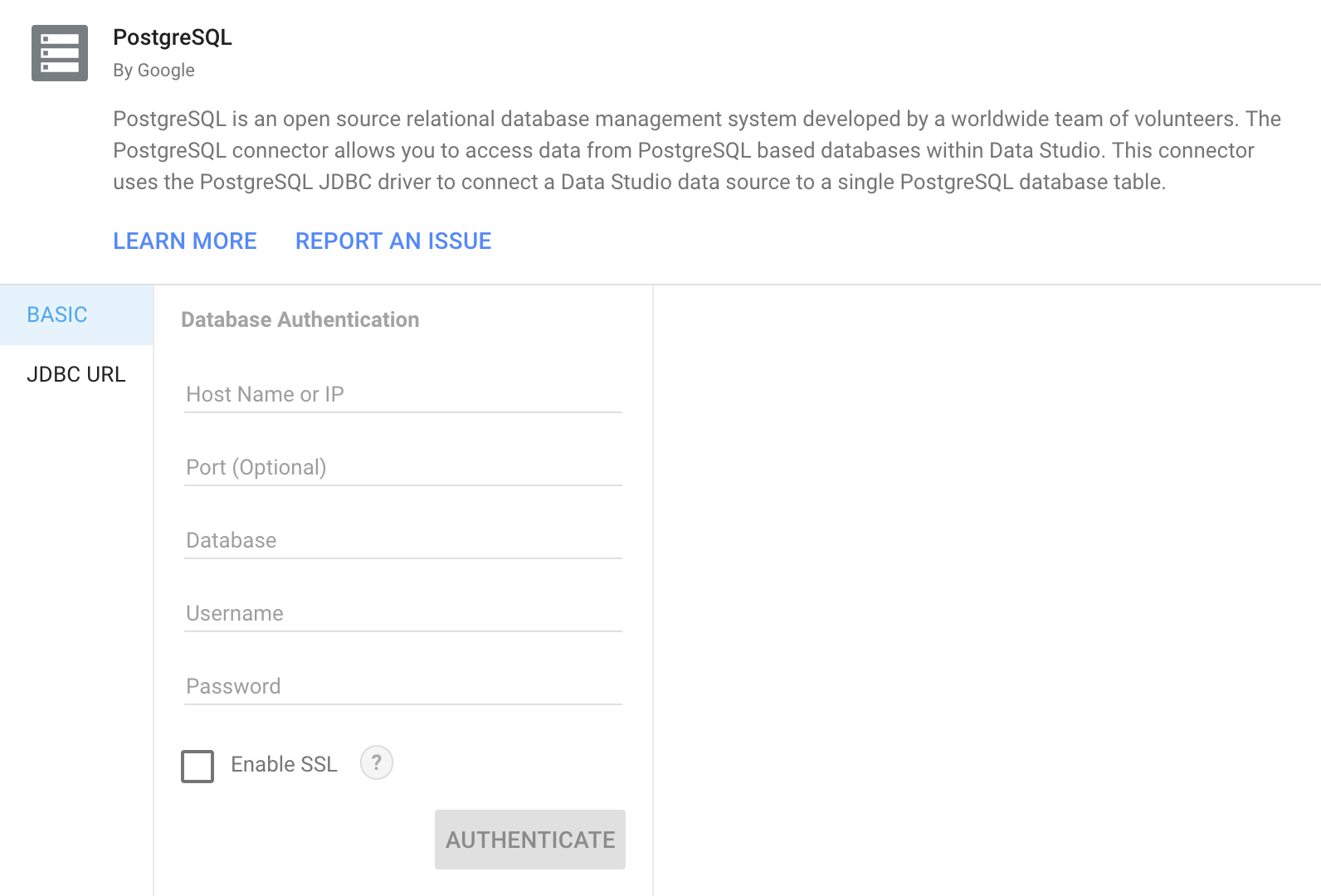Viewport: 1321px width, 896px height.
Task: Click the Database Authentication heading
Action: pos(300,320)
